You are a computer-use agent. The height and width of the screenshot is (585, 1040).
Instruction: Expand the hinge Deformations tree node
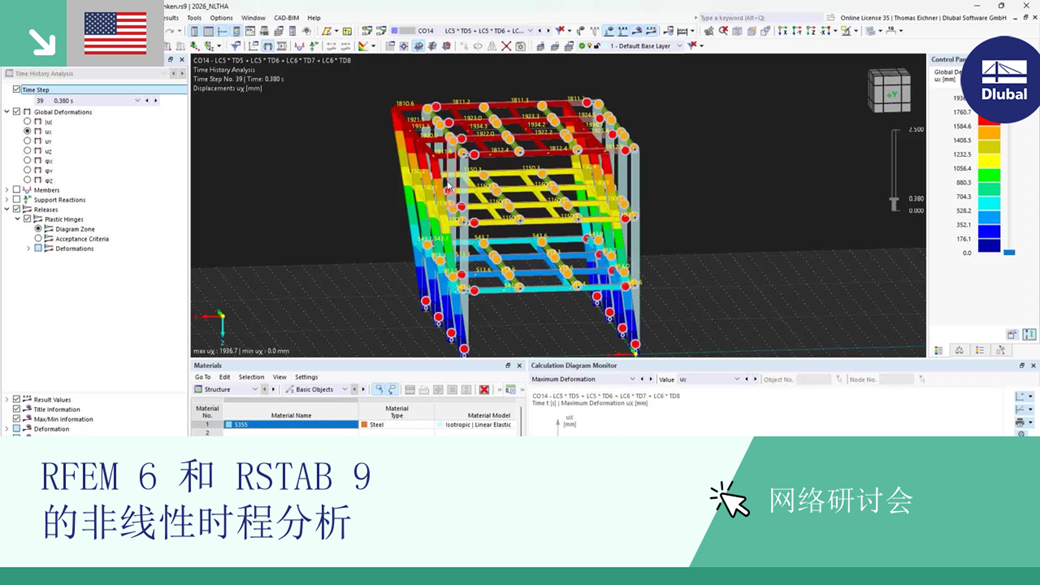coord(29,248)
